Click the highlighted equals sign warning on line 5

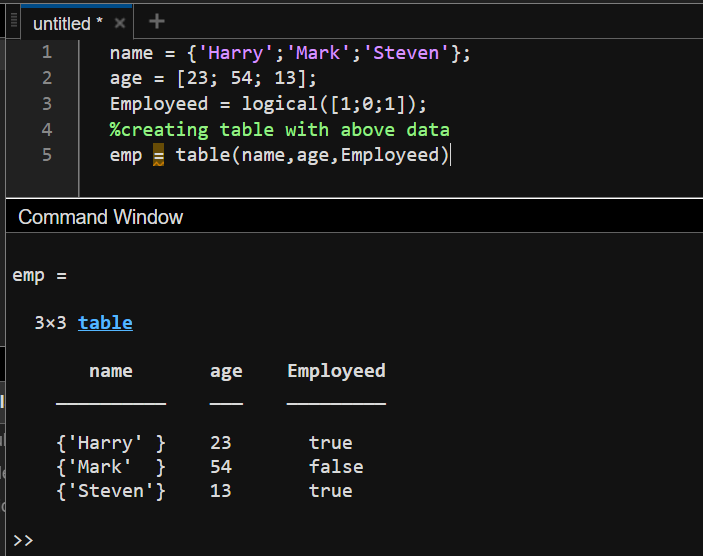coord(158,155)
